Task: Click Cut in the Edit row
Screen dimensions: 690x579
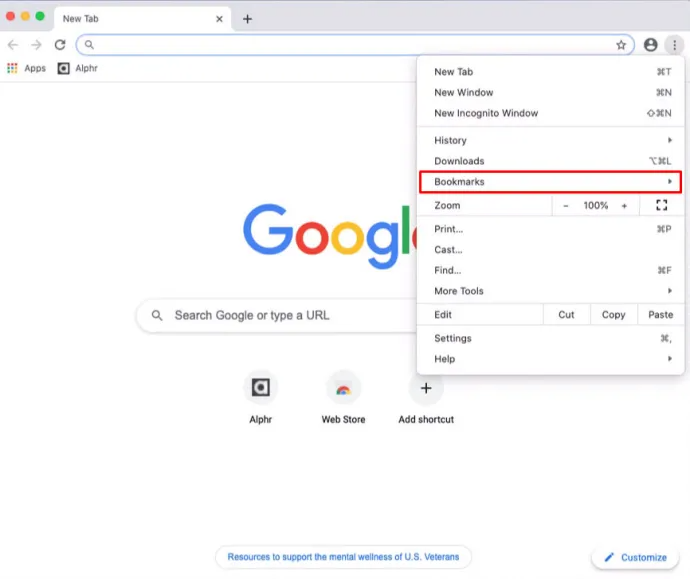Action: click(x=566, y=315)
